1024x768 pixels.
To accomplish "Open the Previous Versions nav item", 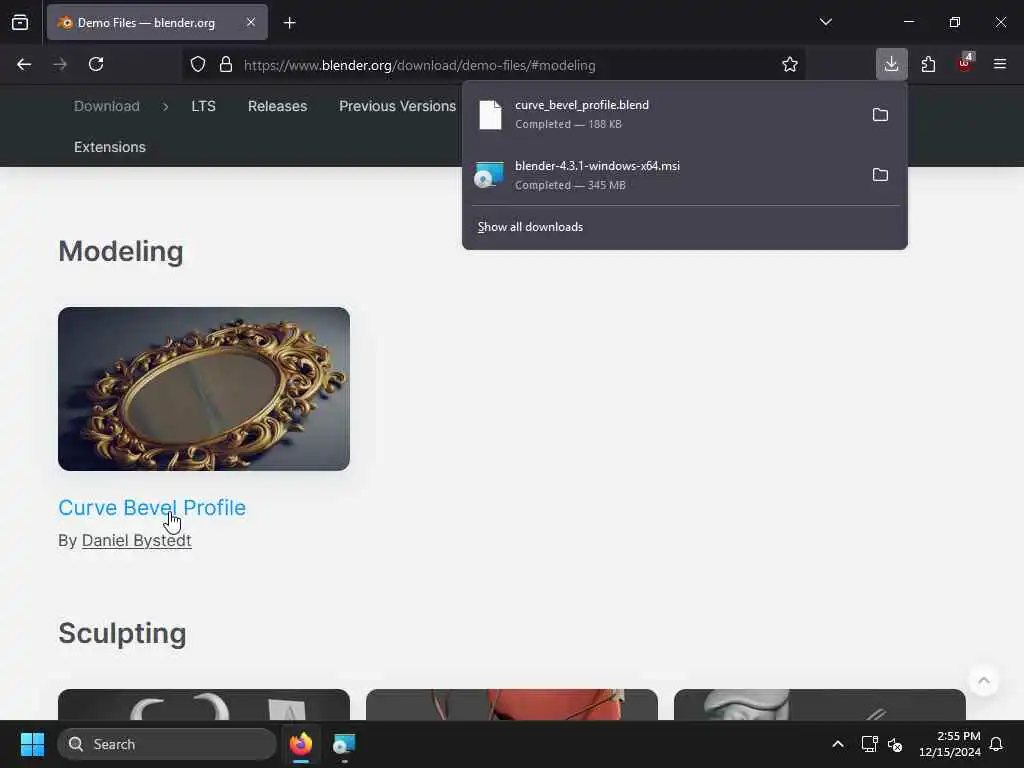I will pos(397,106).
